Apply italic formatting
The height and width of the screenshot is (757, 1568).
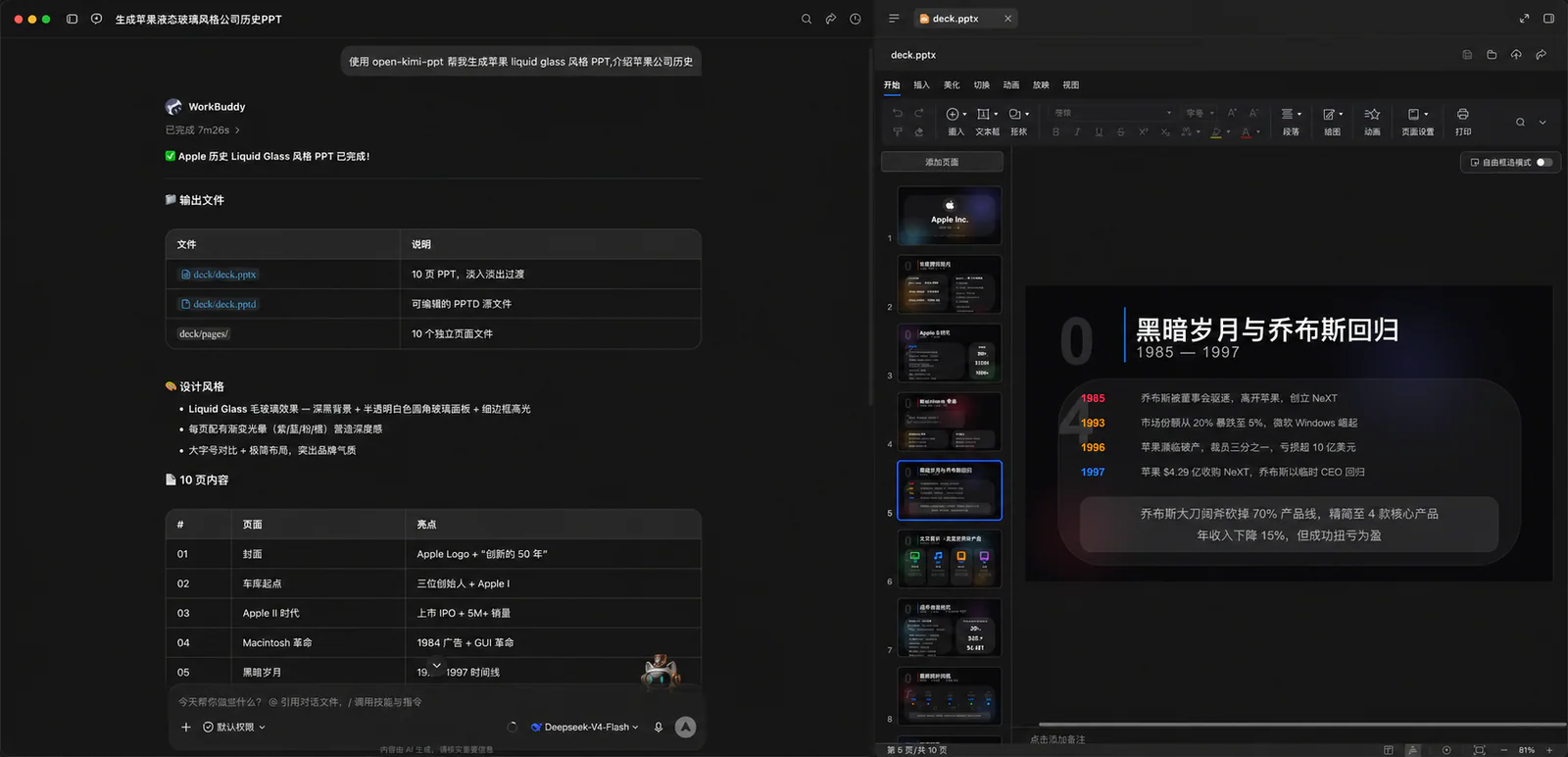1077,131
